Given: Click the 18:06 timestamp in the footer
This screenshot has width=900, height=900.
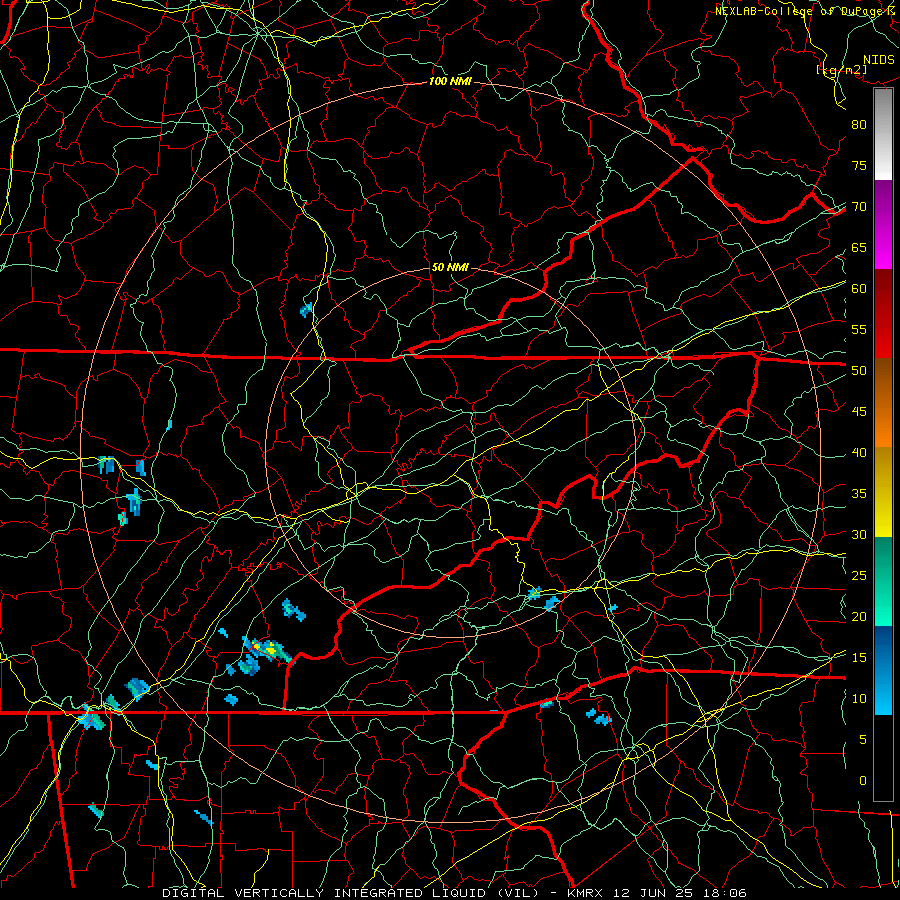Looking at the screenshot, I should (724, 893).
